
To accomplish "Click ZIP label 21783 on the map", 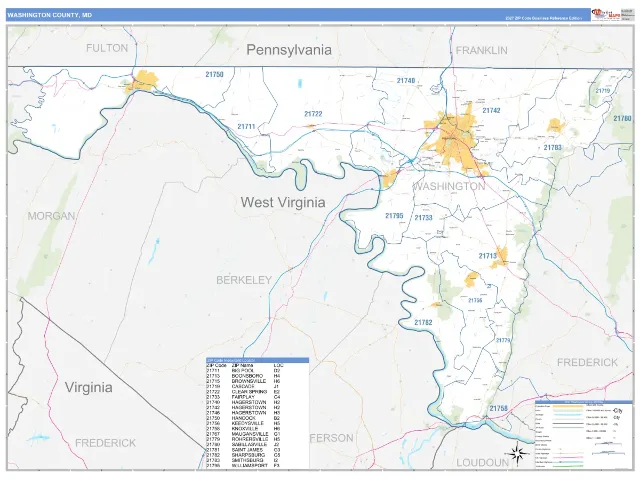I will [553, 147].
